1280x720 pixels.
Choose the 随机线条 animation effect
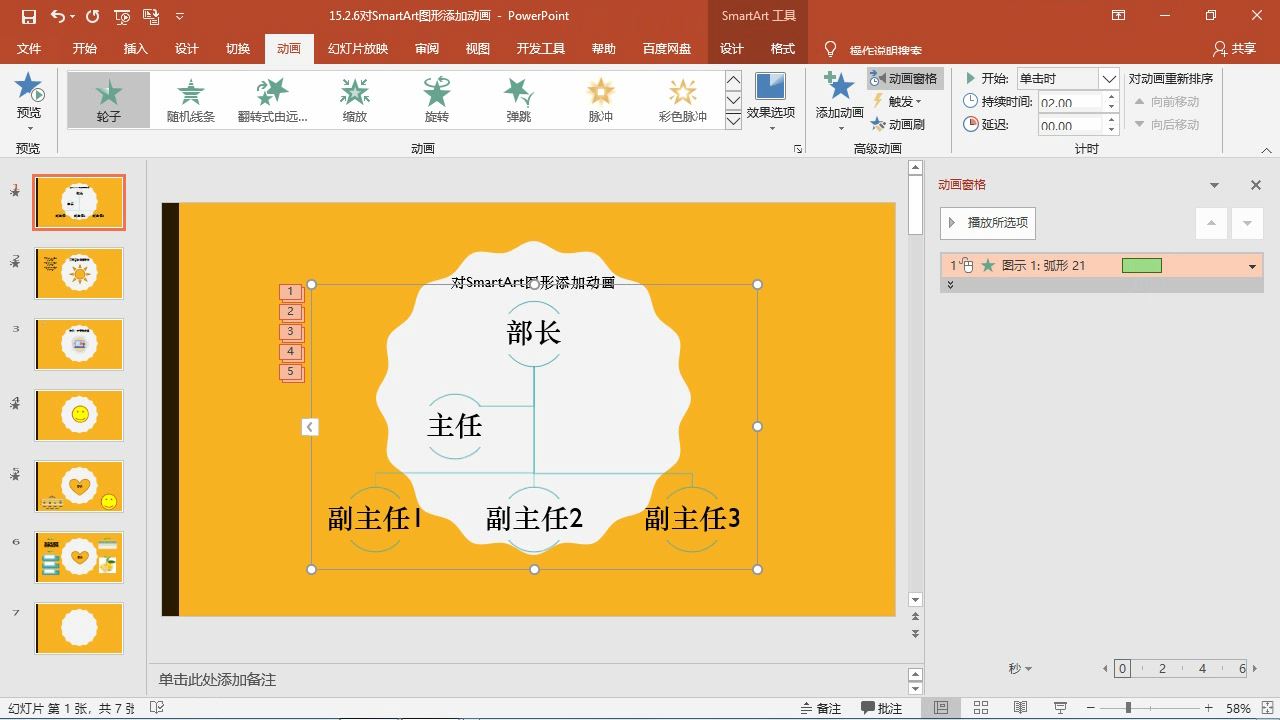click(x=190, y=99)
